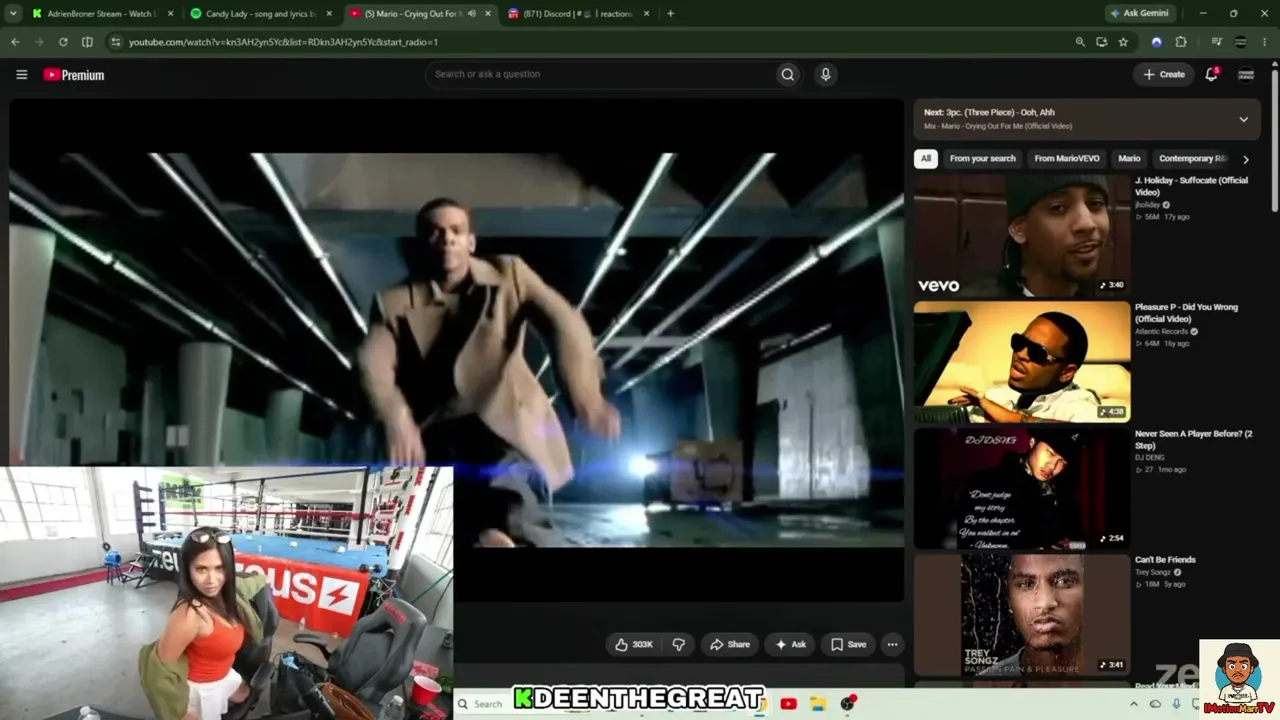Open Never Seen A Player Before thumbnail

click(x=1022, y=489)
